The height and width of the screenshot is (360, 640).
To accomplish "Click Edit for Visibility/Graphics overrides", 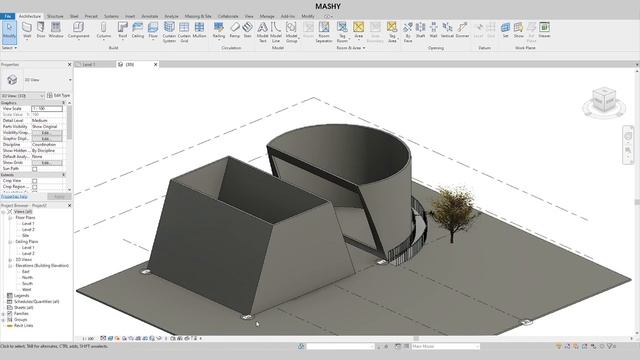I will [47, 133].
